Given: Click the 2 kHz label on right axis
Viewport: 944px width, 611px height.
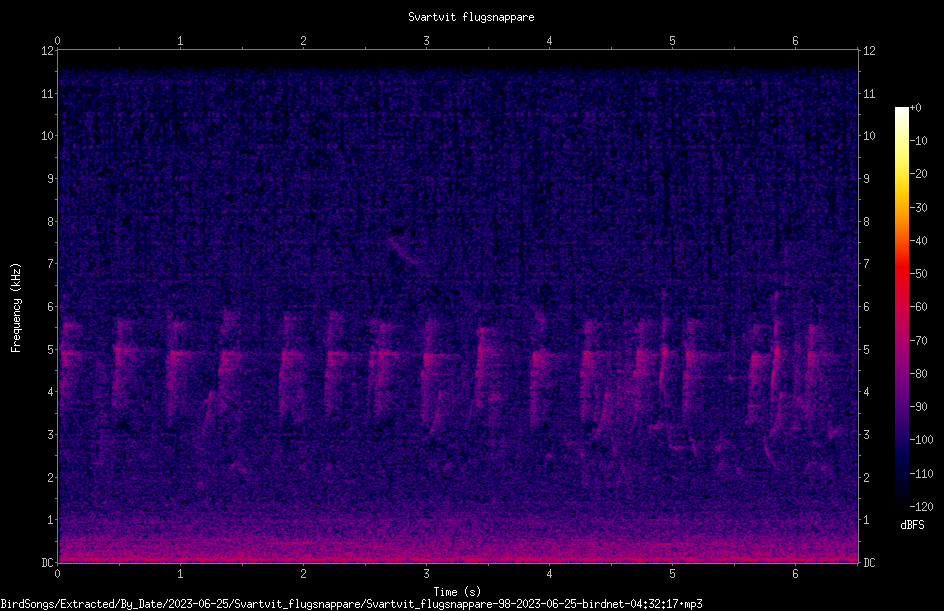Looking at the screenshot, I should pyautogui.click(x=867, y=478).
